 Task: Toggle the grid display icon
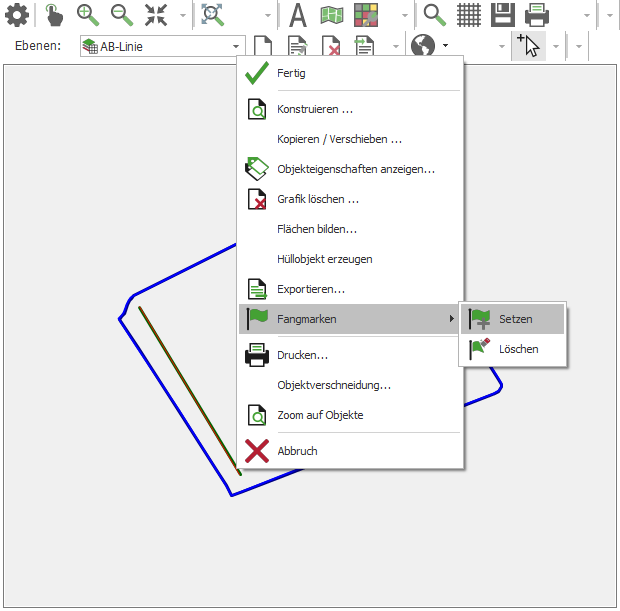click(x=469, y=15)
